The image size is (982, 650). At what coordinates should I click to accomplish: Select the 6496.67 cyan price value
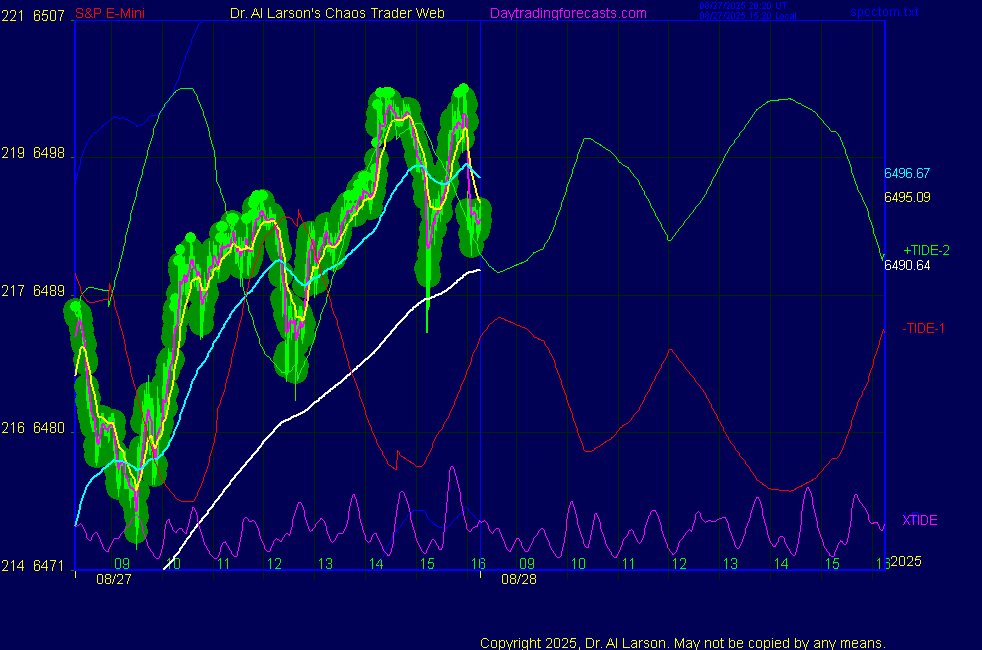(x=907, y=173)
